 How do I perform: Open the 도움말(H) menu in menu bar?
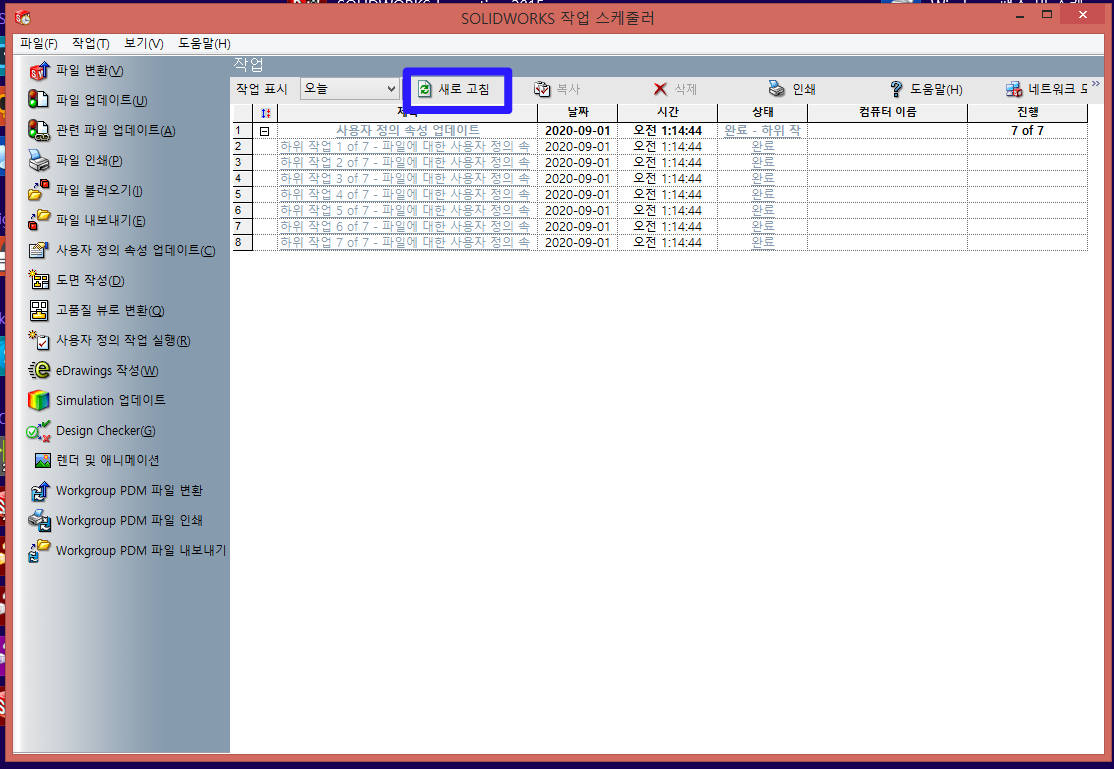click(204, 43)
